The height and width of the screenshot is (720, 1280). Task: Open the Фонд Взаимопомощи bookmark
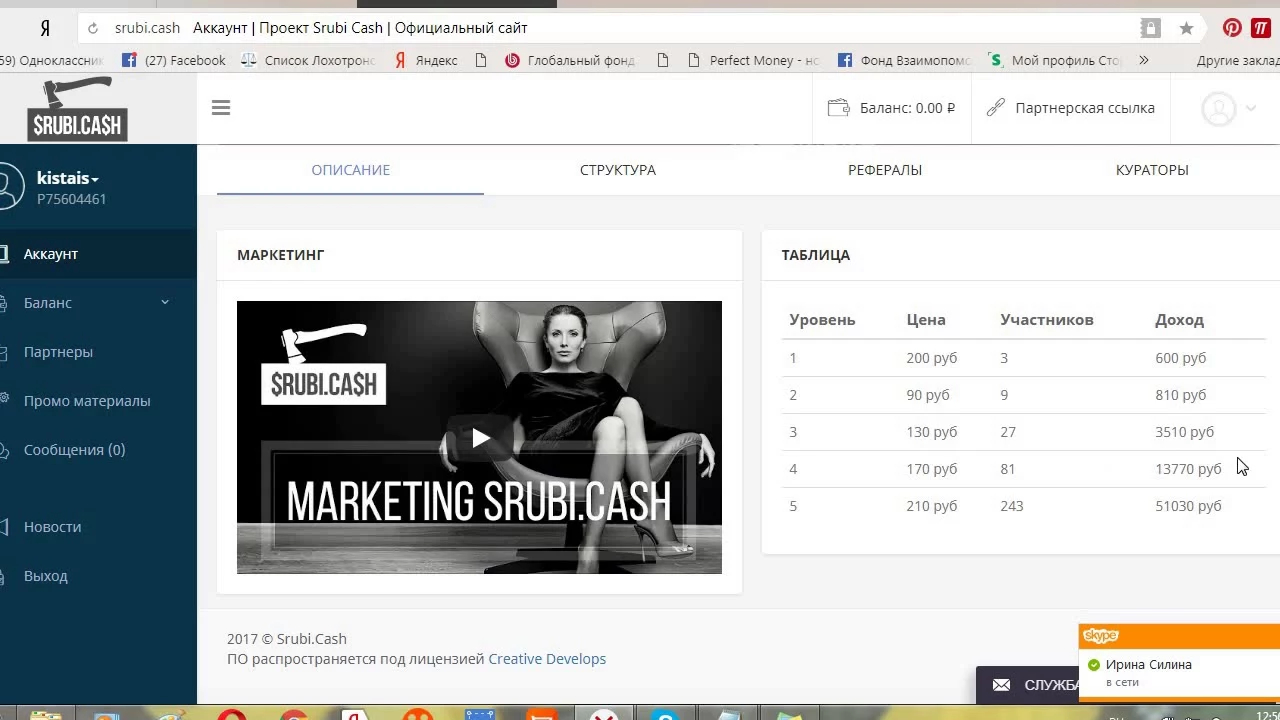(904, 60)
